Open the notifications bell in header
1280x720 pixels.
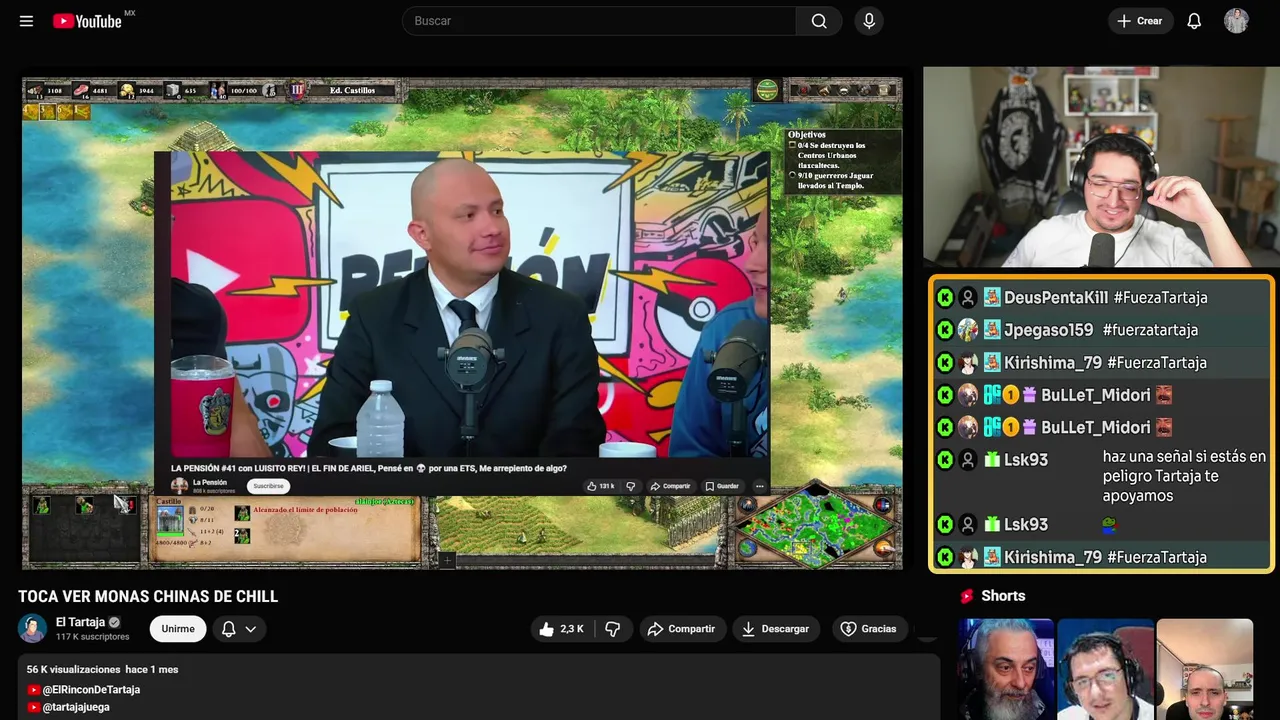(x=1194, y=21)
